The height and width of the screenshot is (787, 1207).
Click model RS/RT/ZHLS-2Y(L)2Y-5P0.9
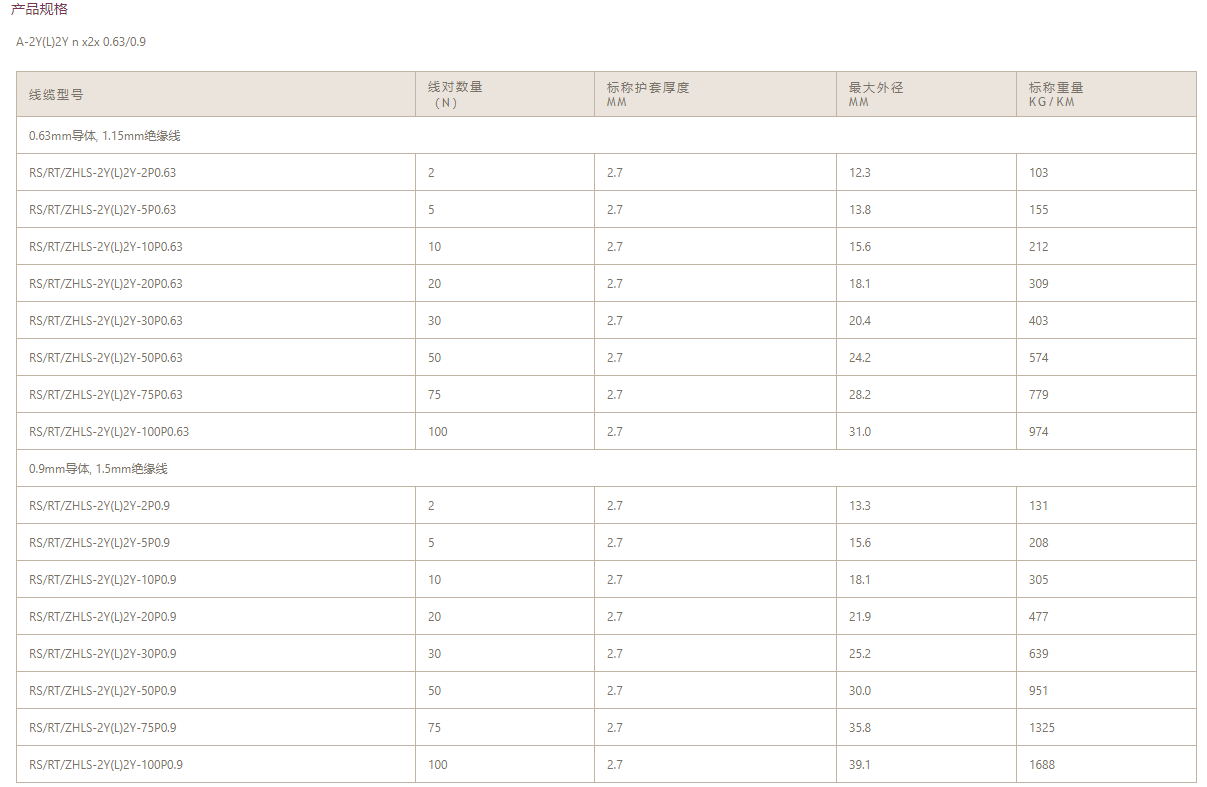click(x=100, y=543)
